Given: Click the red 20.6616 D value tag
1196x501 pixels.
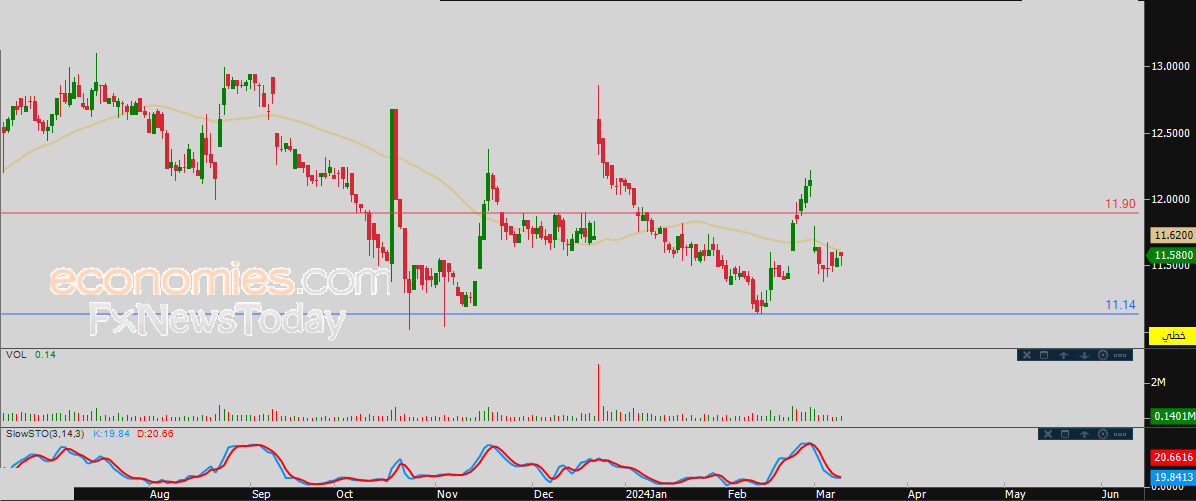Looking at the screenshot, I should [x=1172, y=458].
